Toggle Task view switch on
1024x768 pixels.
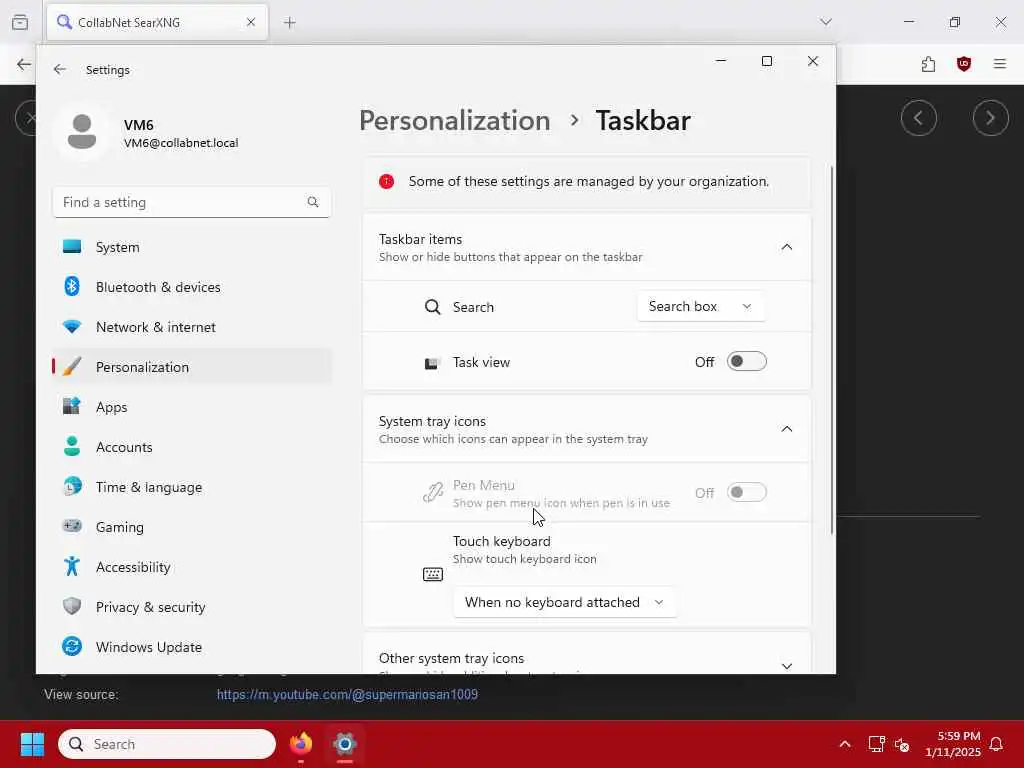point(746,362)
